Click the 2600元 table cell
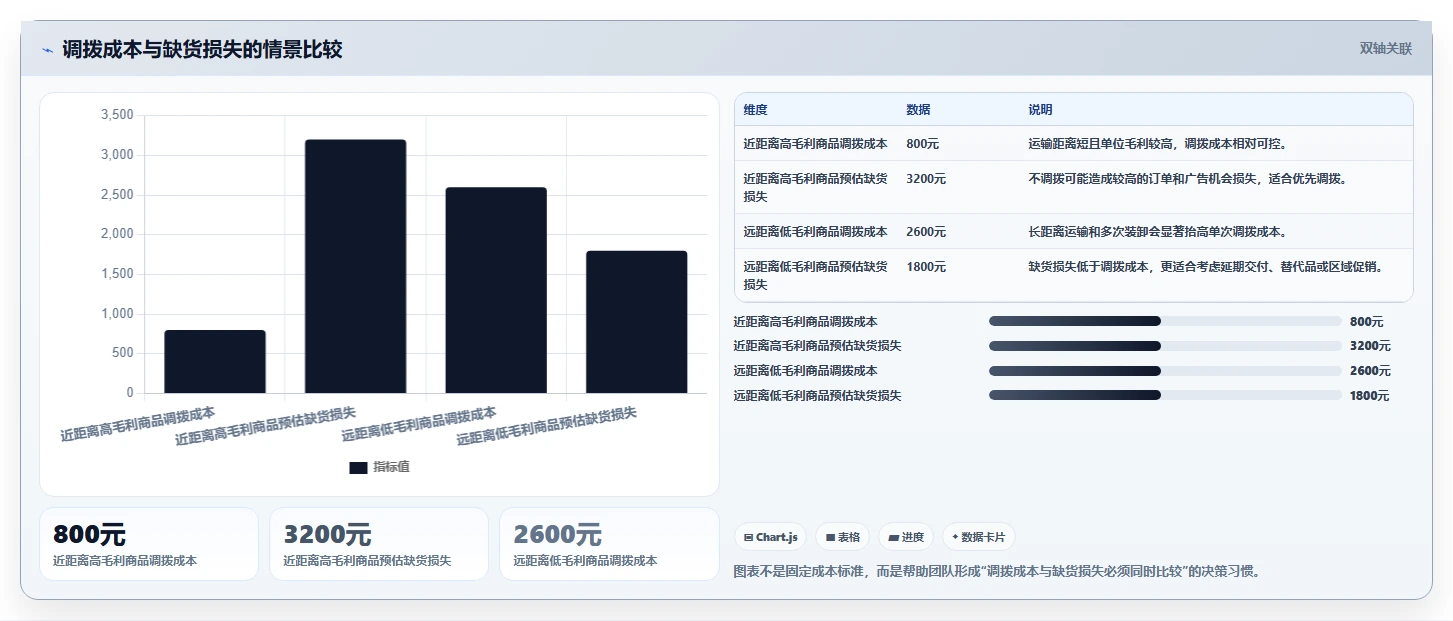1453x621 pixels. coord(926,232)
